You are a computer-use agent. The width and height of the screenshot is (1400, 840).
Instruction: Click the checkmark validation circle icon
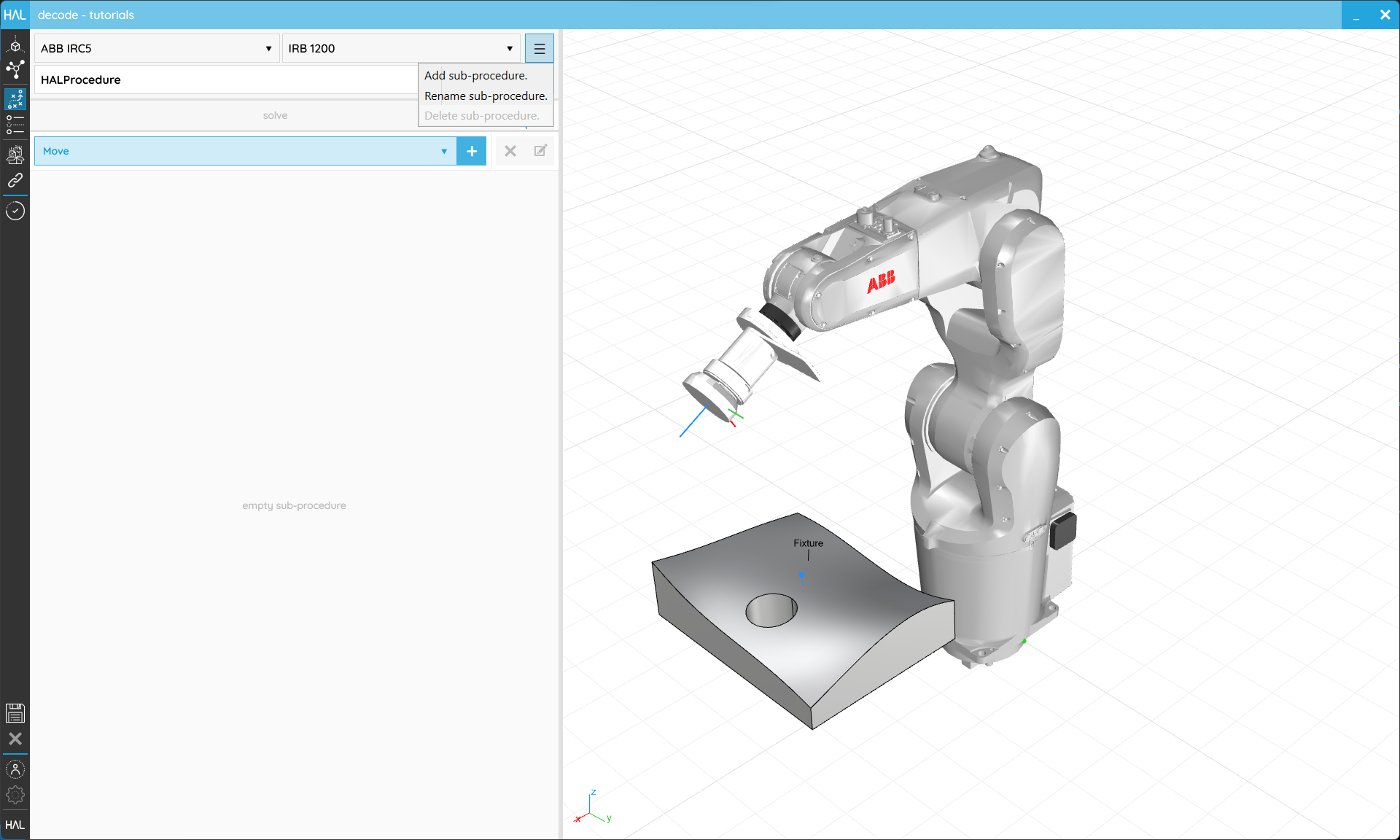coord(15,211)
